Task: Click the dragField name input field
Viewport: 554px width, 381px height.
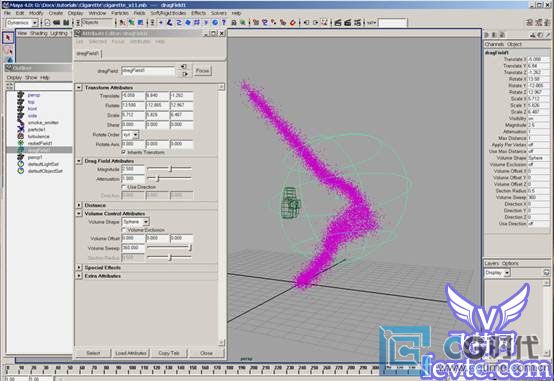Action: 148,71
